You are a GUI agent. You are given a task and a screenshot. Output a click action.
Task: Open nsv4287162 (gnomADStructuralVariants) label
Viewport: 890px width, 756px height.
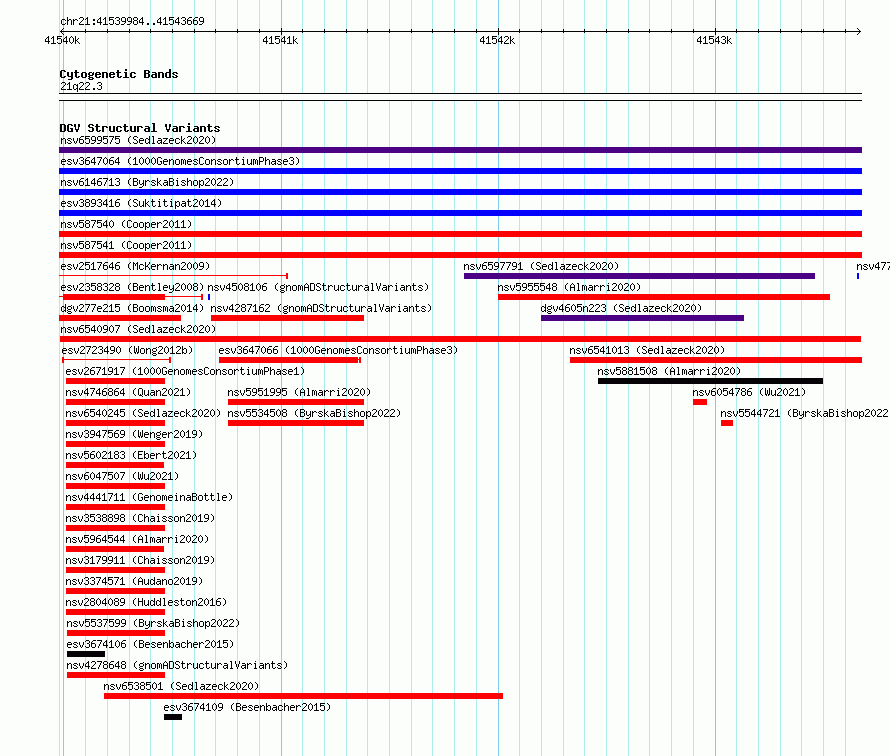321,308
